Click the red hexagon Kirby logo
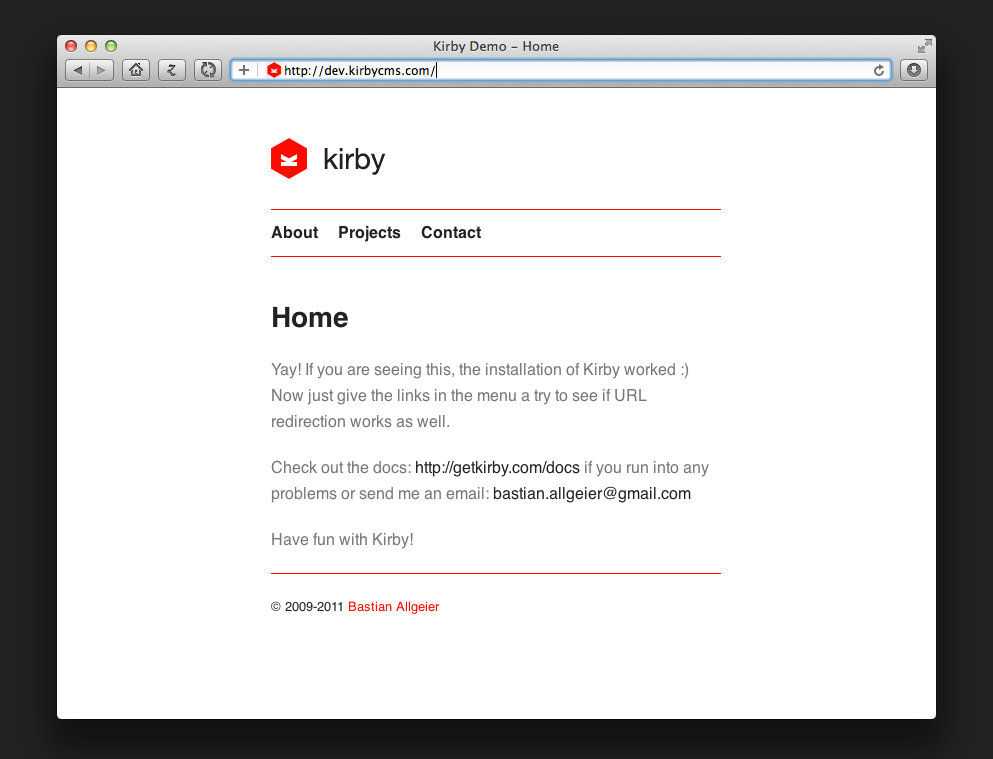This screenshot has height=759, width=993. coord(289,158)
